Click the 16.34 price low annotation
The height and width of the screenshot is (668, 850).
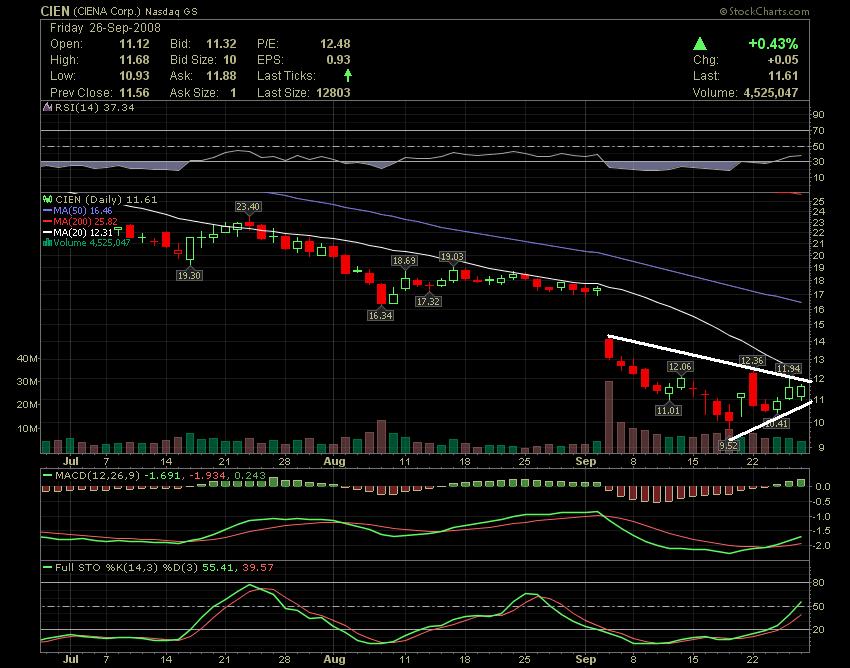380,315
